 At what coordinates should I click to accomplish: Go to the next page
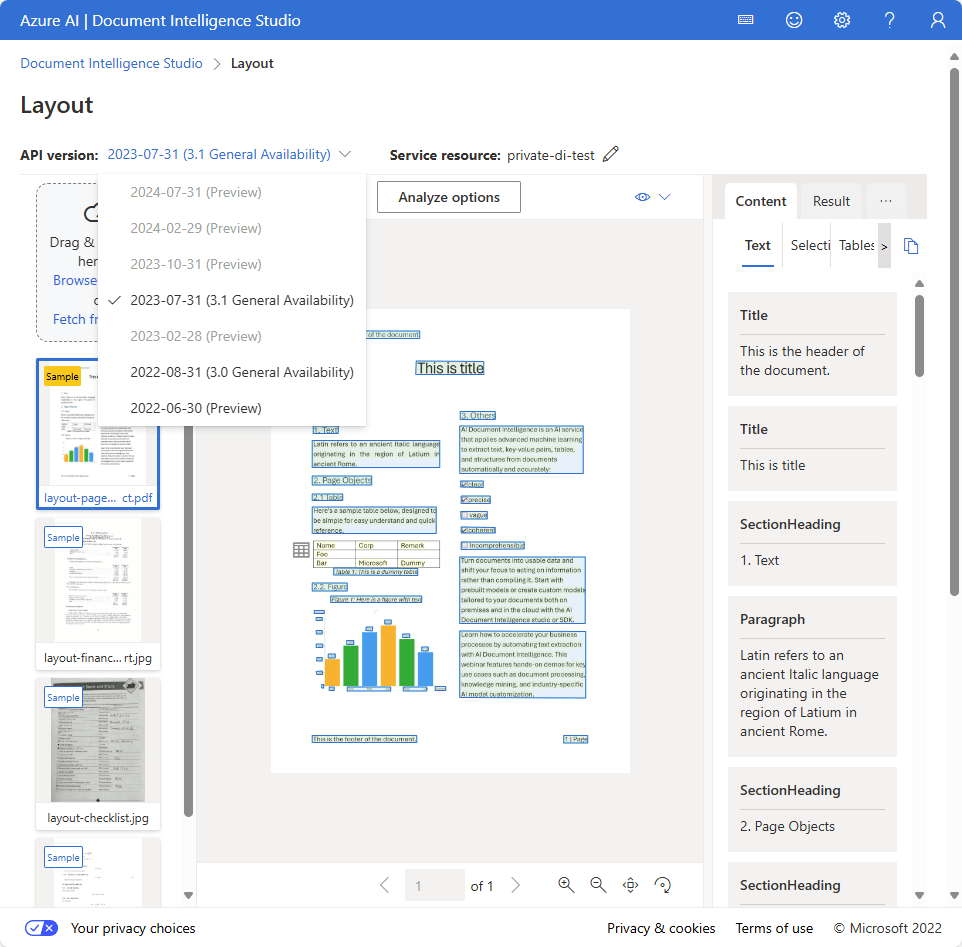pyautogui.click(x=515, y=885)
